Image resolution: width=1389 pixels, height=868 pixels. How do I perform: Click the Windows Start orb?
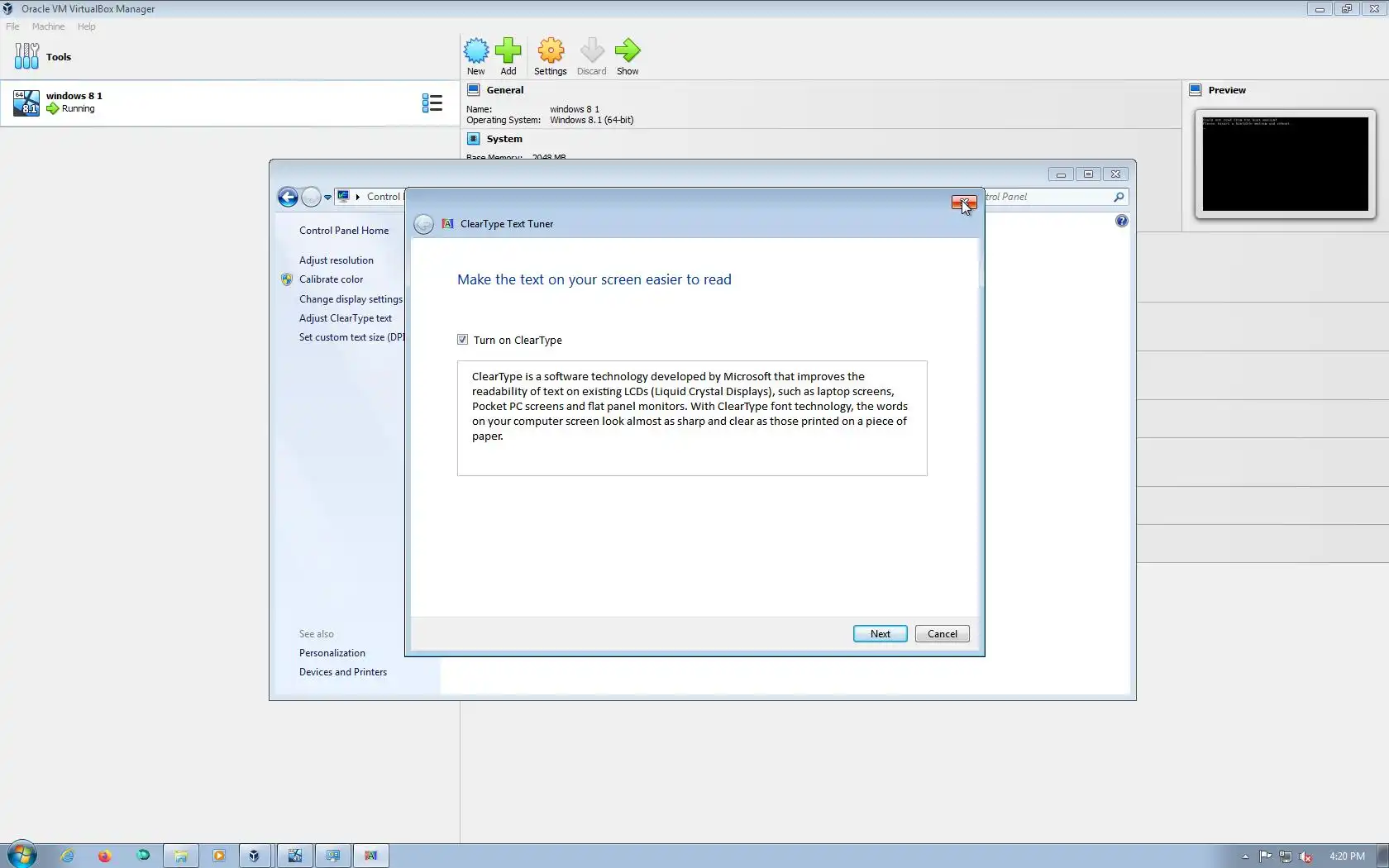(x=22, y=855)
